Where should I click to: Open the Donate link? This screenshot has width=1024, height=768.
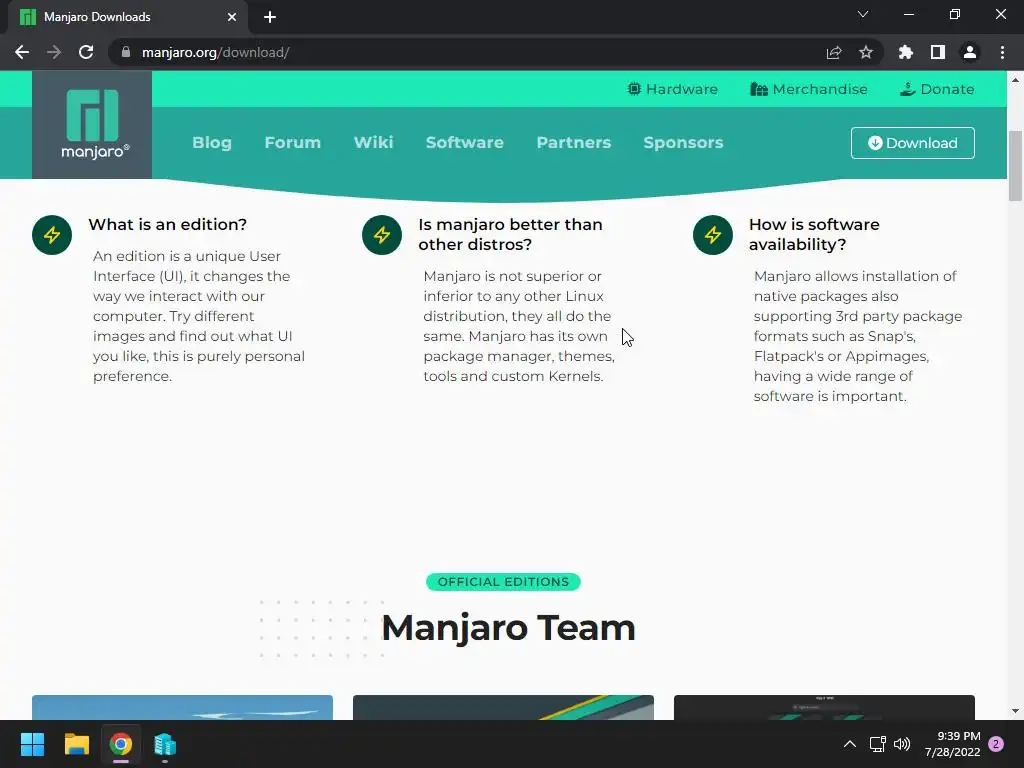[936, 89]
